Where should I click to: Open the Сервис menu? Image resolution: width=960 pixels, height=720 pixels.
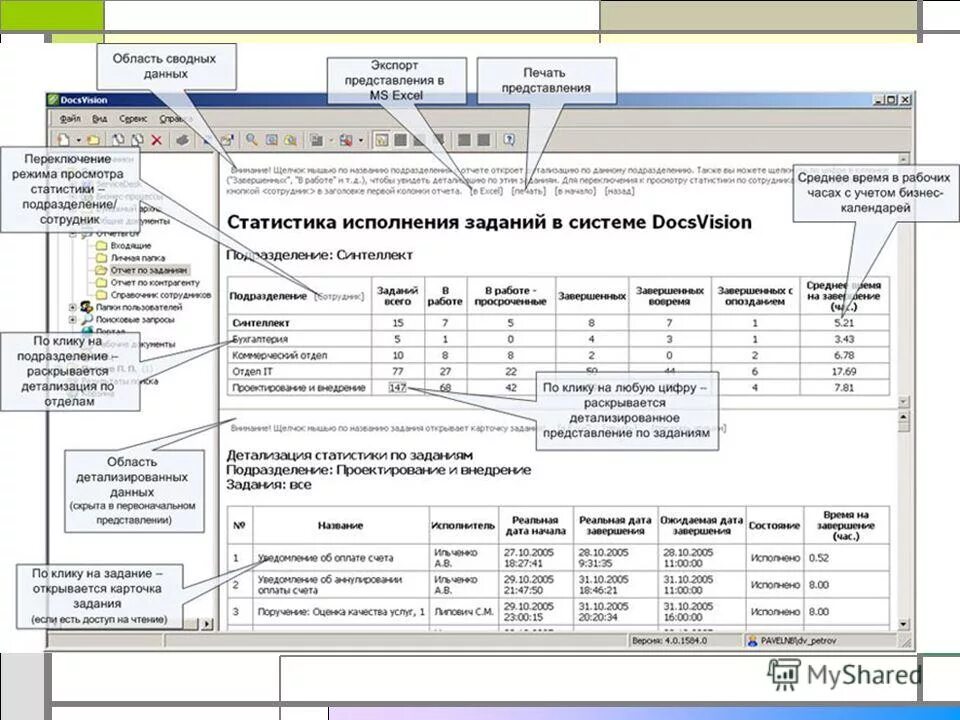133,118
